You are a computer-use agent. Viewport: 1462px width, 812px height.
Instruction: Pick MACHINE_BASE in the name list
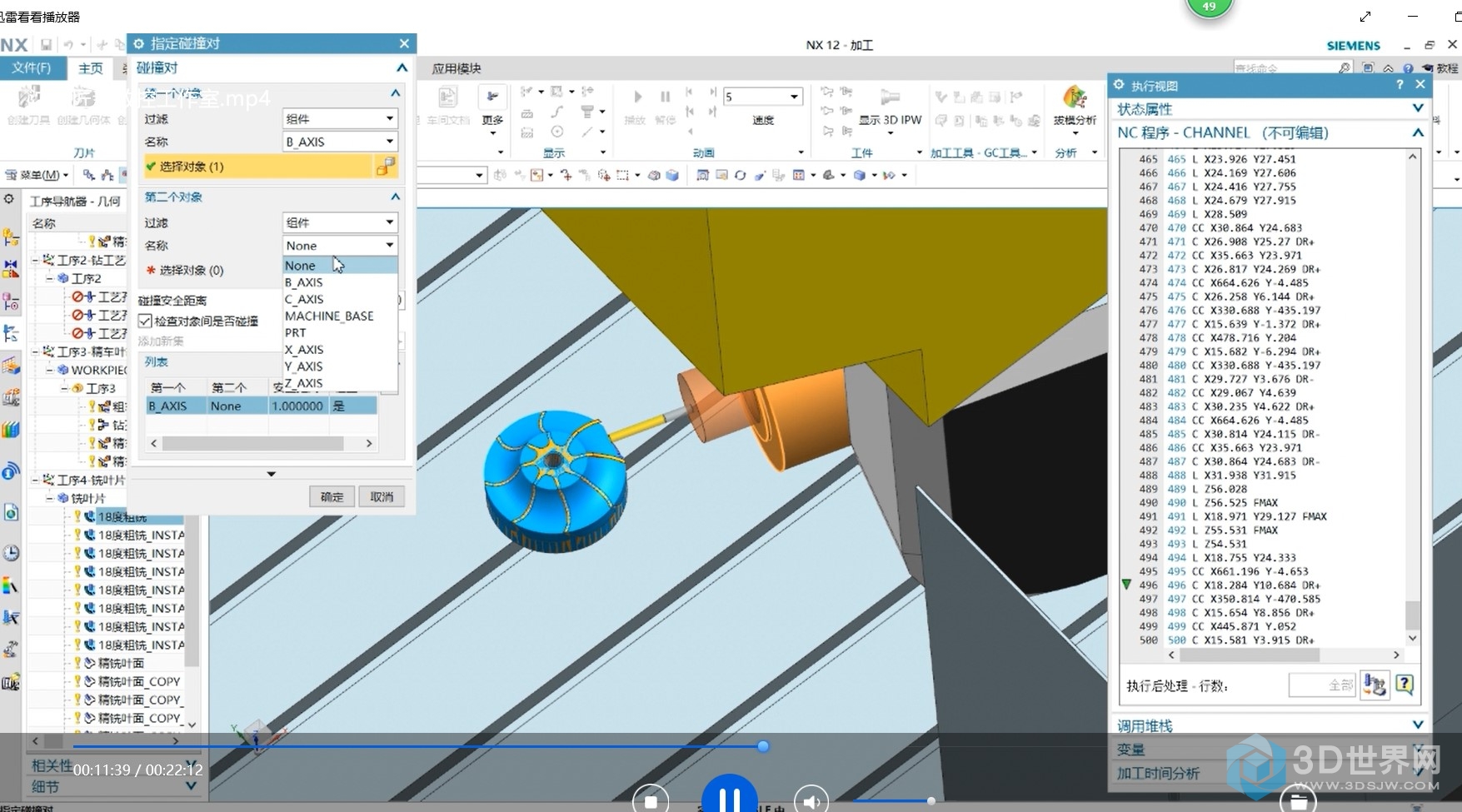340,316
